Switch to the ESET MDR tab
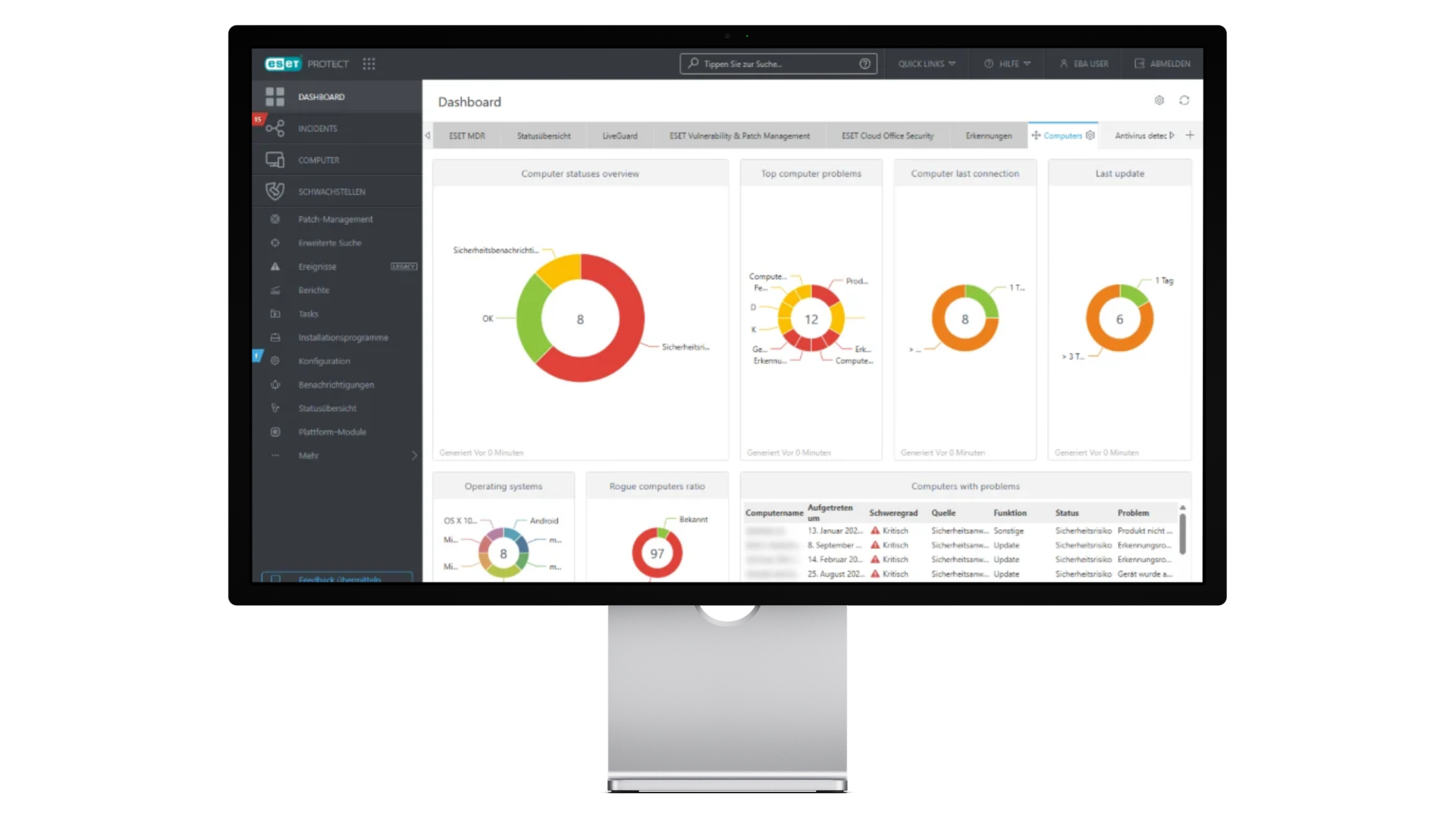 [467, 136]
